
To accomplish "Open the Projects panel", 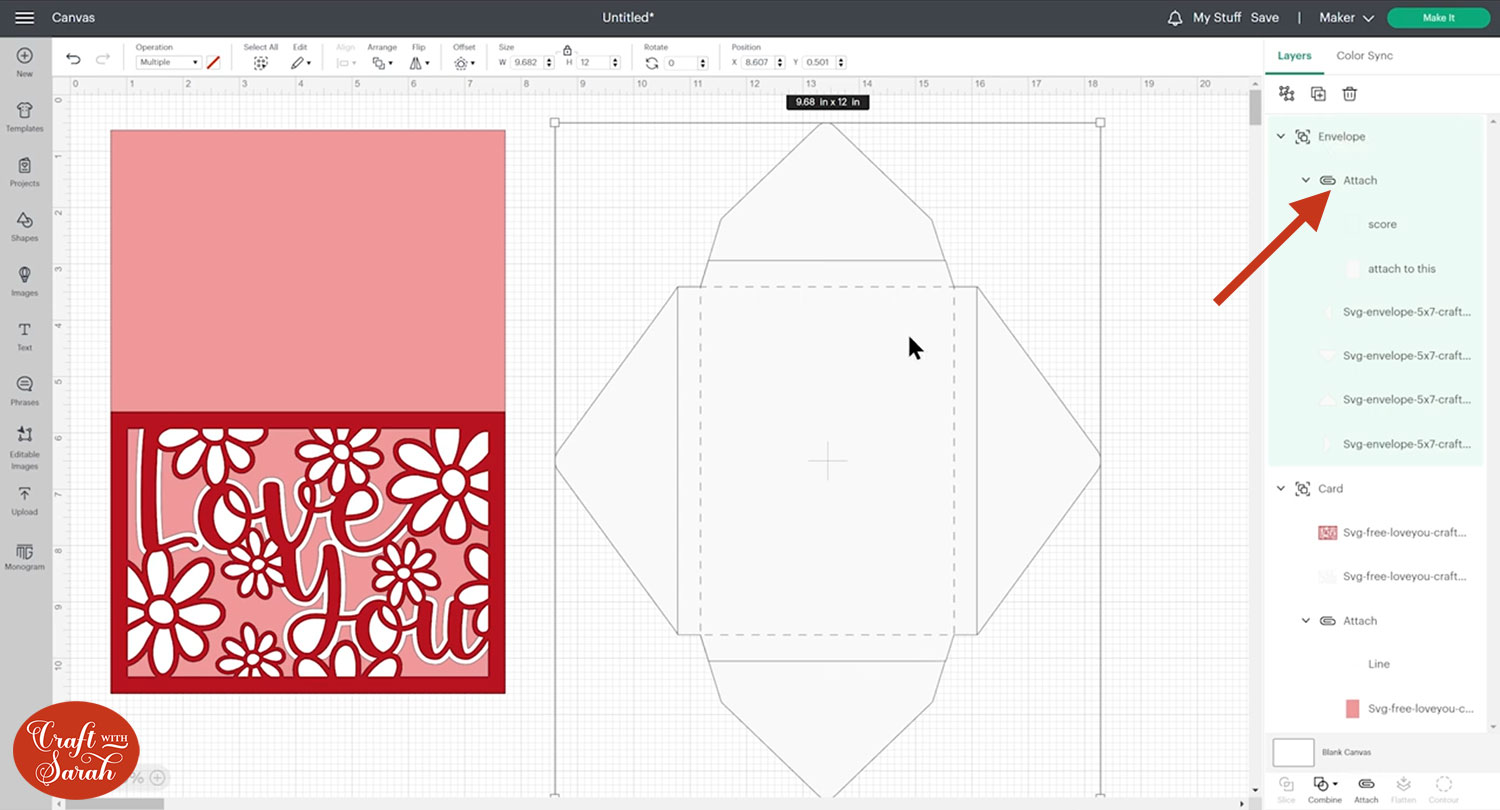I will (24, 172).
